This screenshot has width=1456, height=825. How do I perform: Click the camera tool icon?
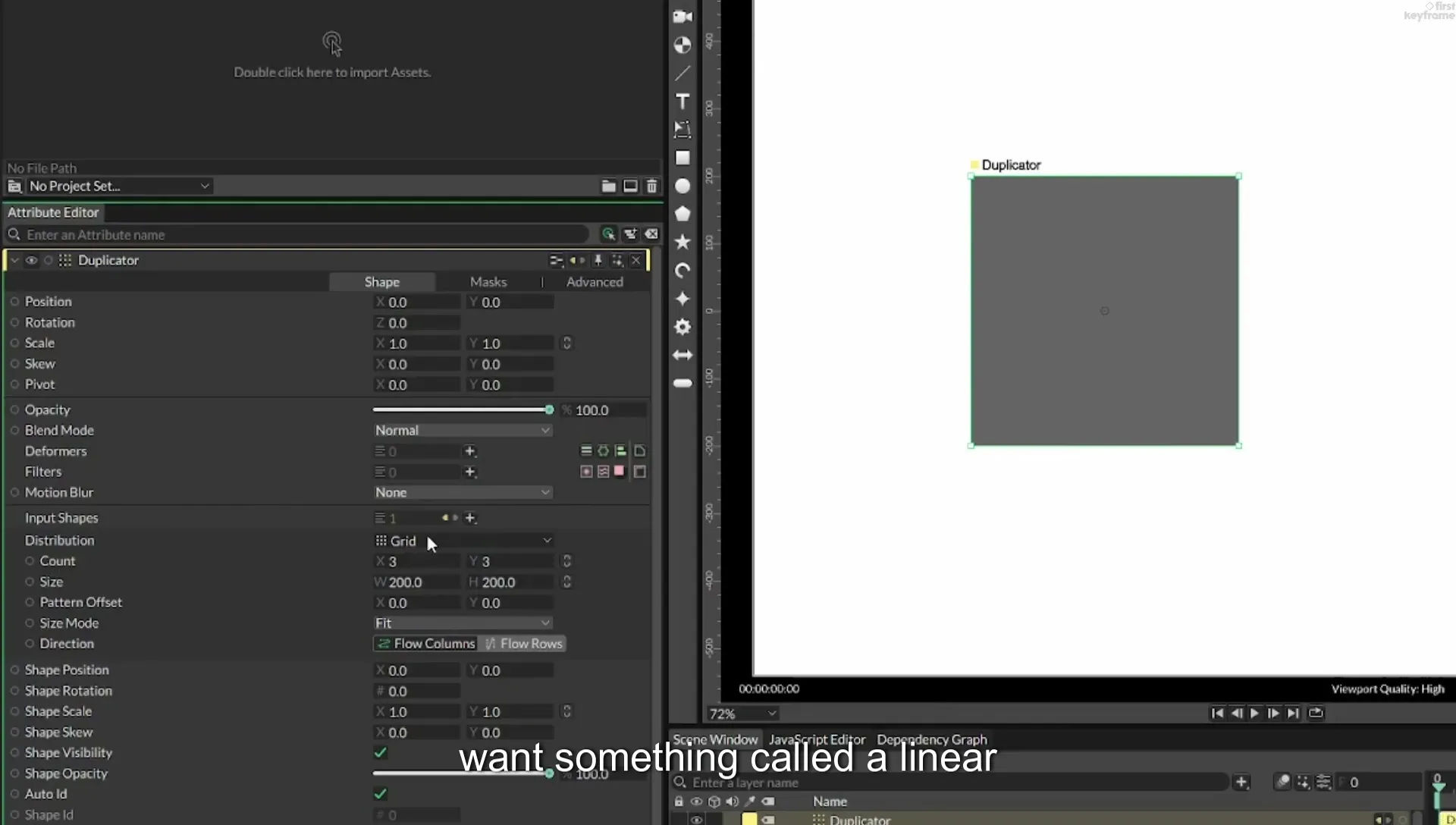tap(682, 17)
